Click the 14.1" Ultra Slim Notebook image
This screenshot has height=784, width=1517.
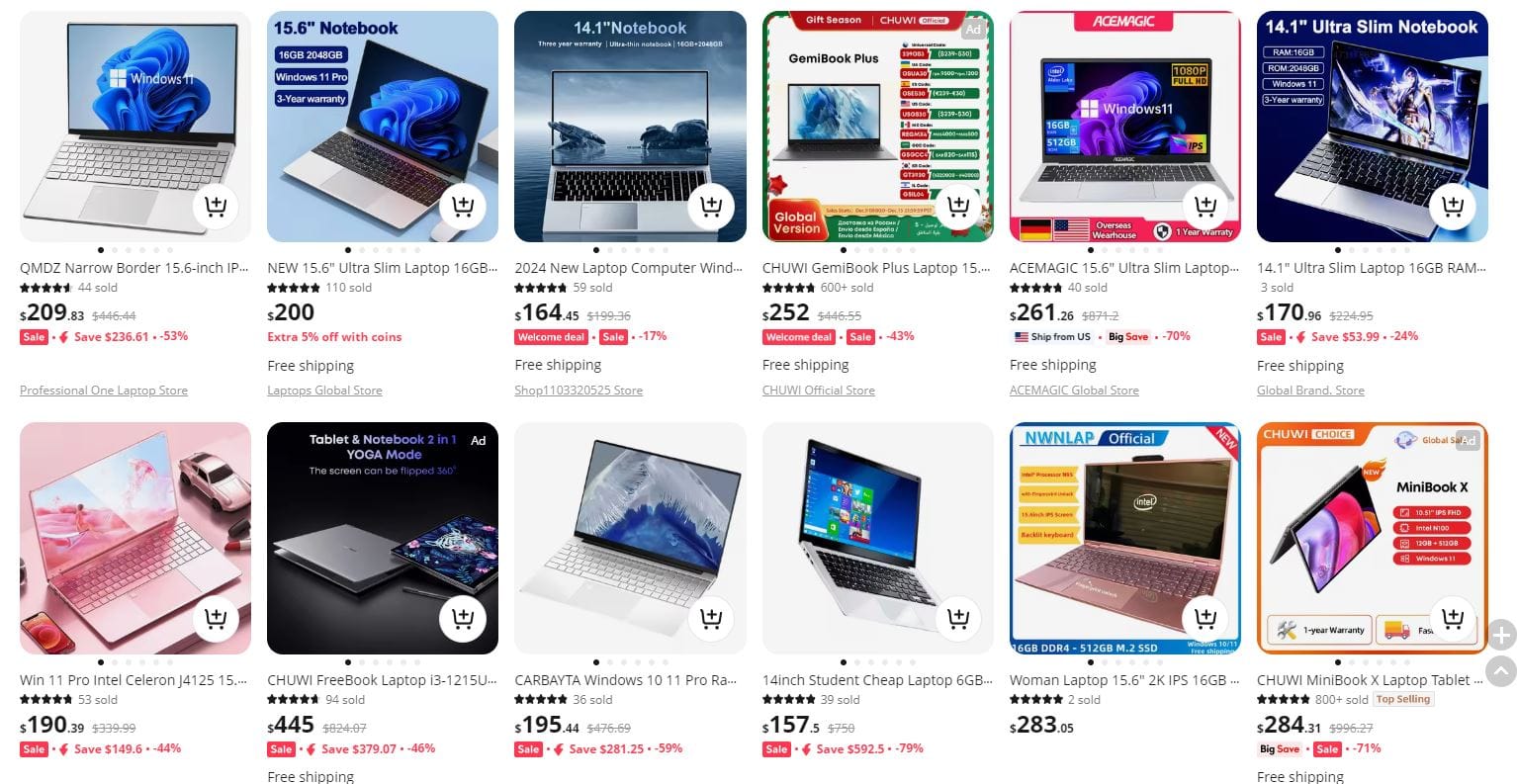1373,127
